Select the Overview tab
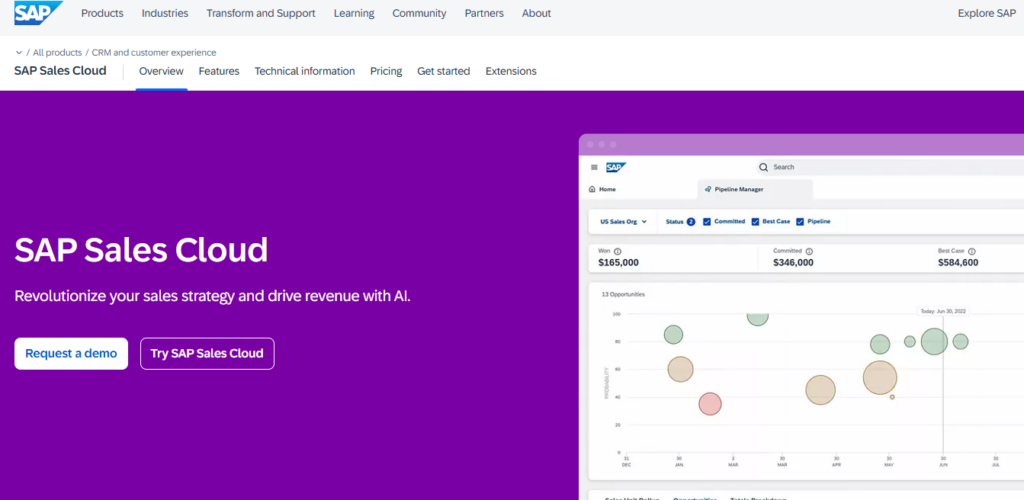This screenshot has width=1024, height=500. [161, 71]
